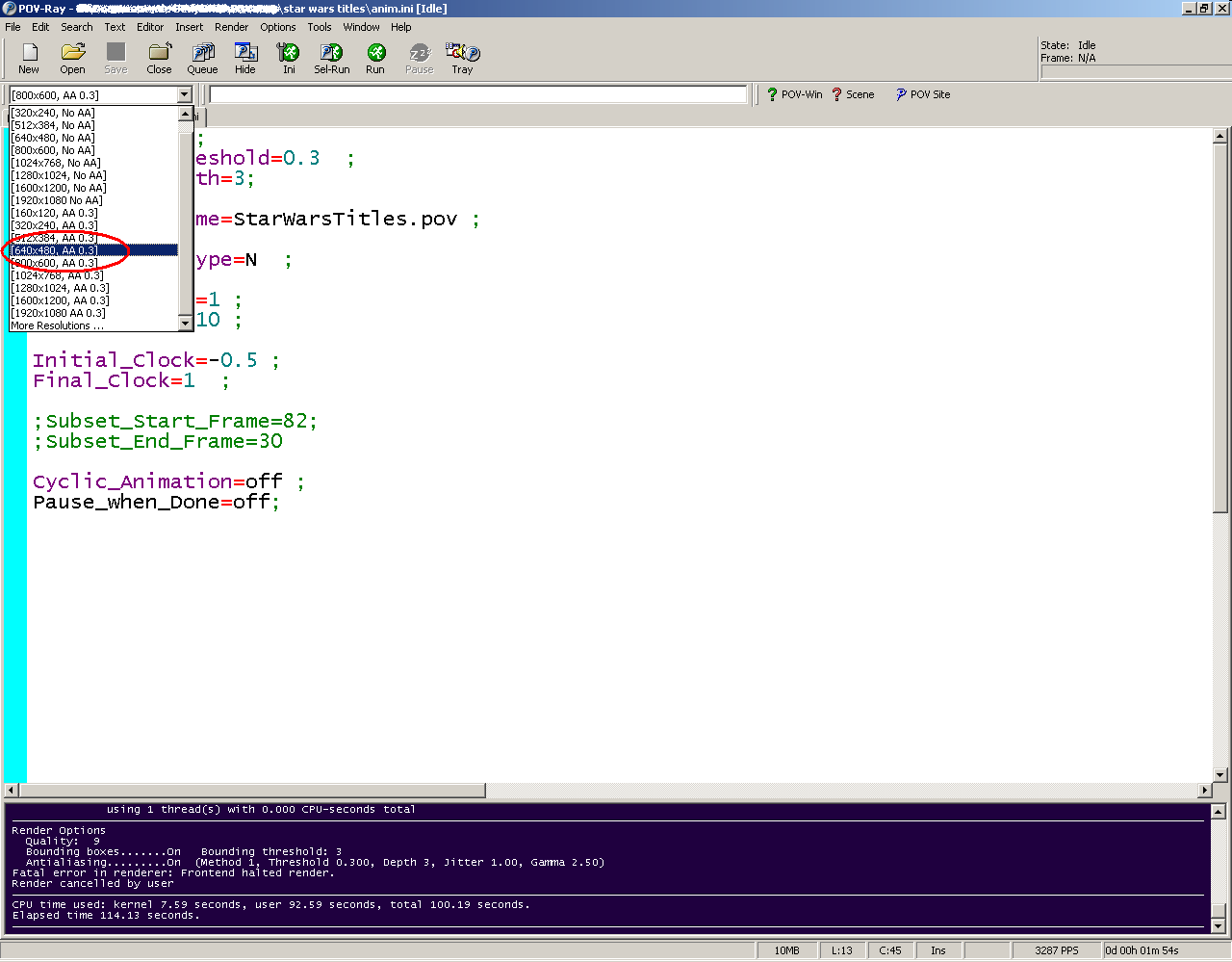Viewport: 1232px width, 962px height.
Task: Open the Scene help button
Action: 854,94
